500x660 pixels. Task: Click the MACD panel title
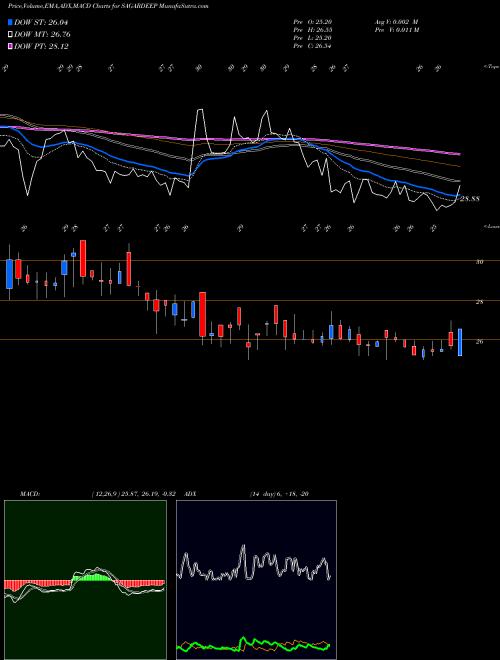(30, 494)
